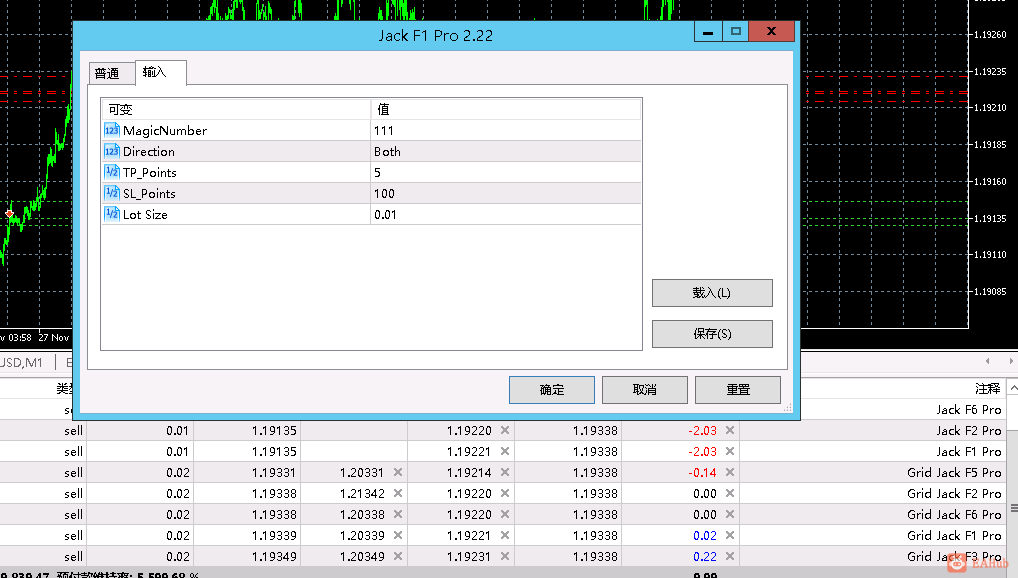Remove stop loss 1.20339 on Grid Jack F1 Pro order
Screen dimensions: 1018x578
pos(398,535)
